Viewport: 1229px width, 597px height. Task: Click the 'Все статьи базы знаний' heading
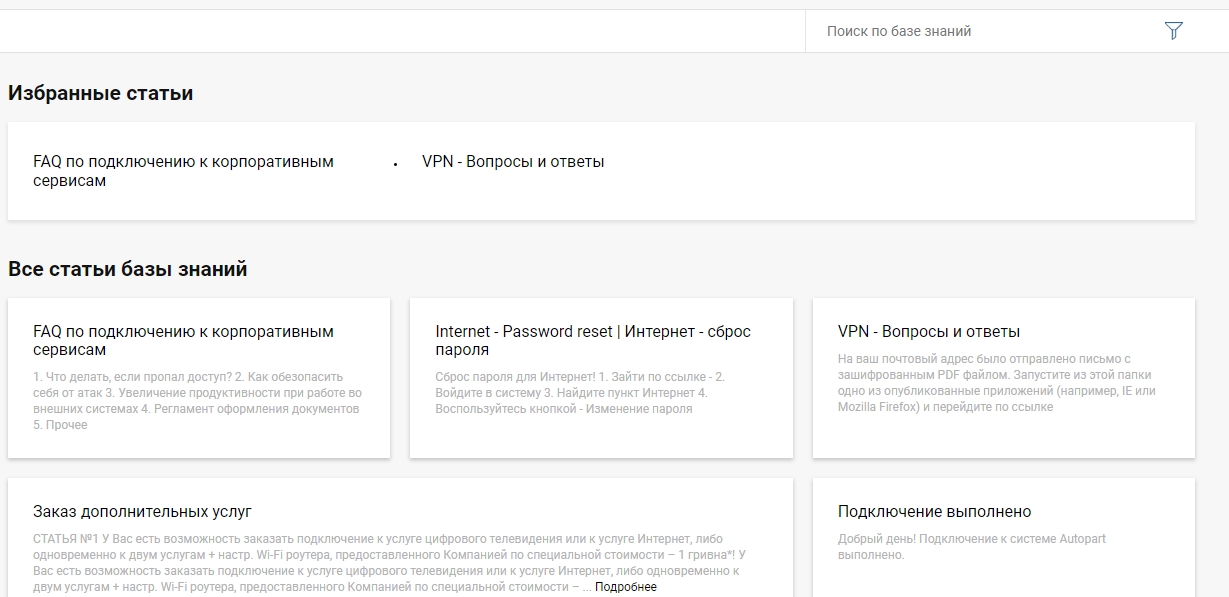128,269
